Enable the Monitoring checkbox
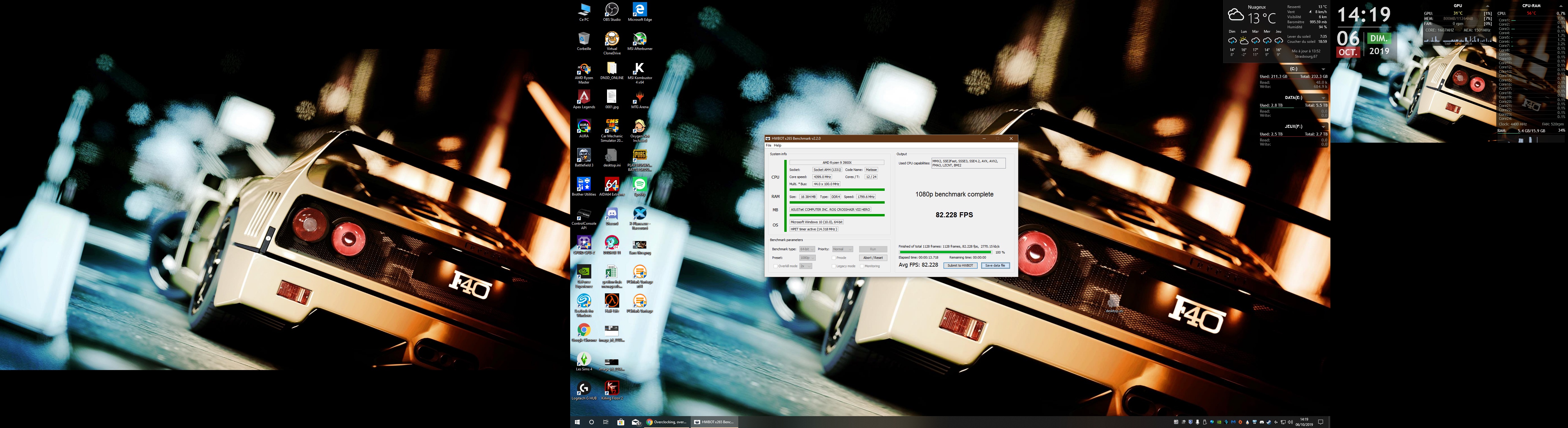The width and height of the screenshot is (1568, 428). point(862,266)
